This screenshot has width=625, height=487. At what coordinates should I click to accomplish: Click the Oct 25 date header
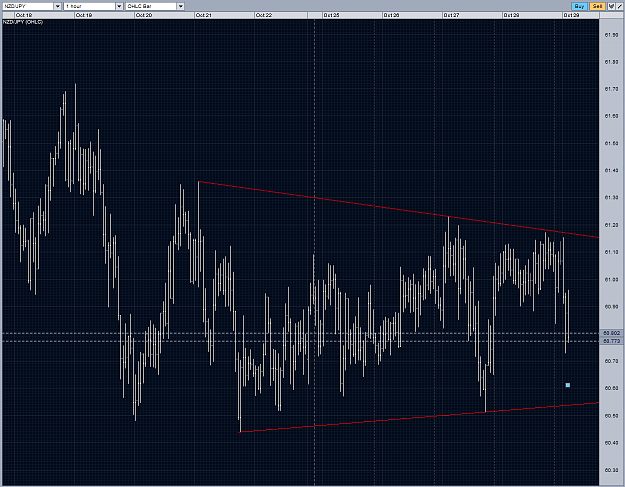point(352,15)
